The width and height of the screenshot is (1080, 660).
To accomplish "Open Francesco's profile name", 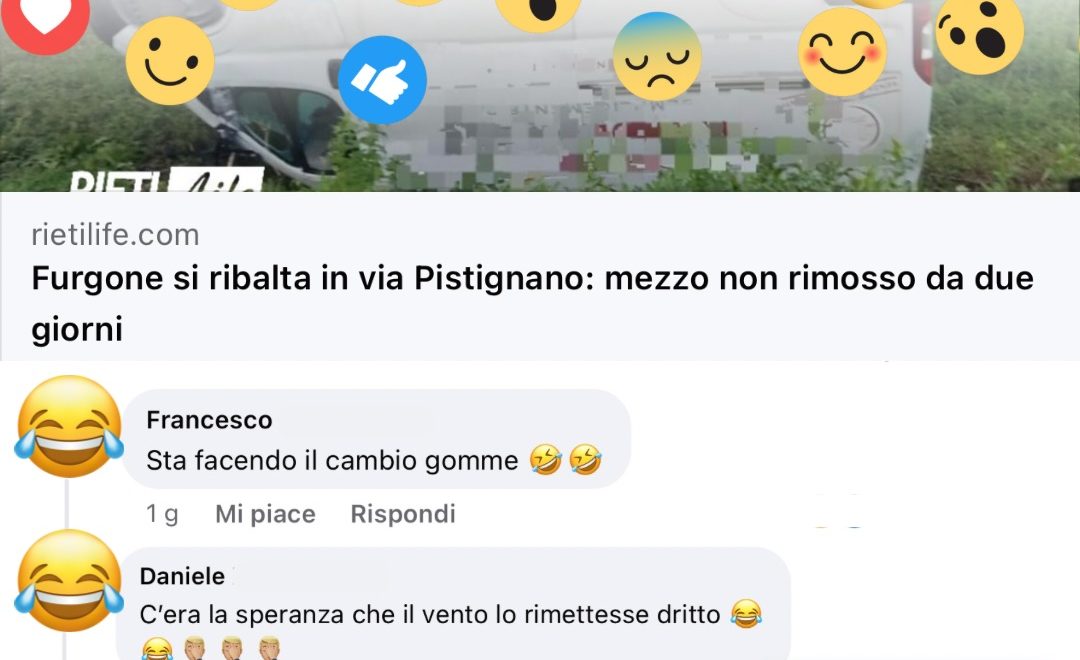I will tap(209, 420).
